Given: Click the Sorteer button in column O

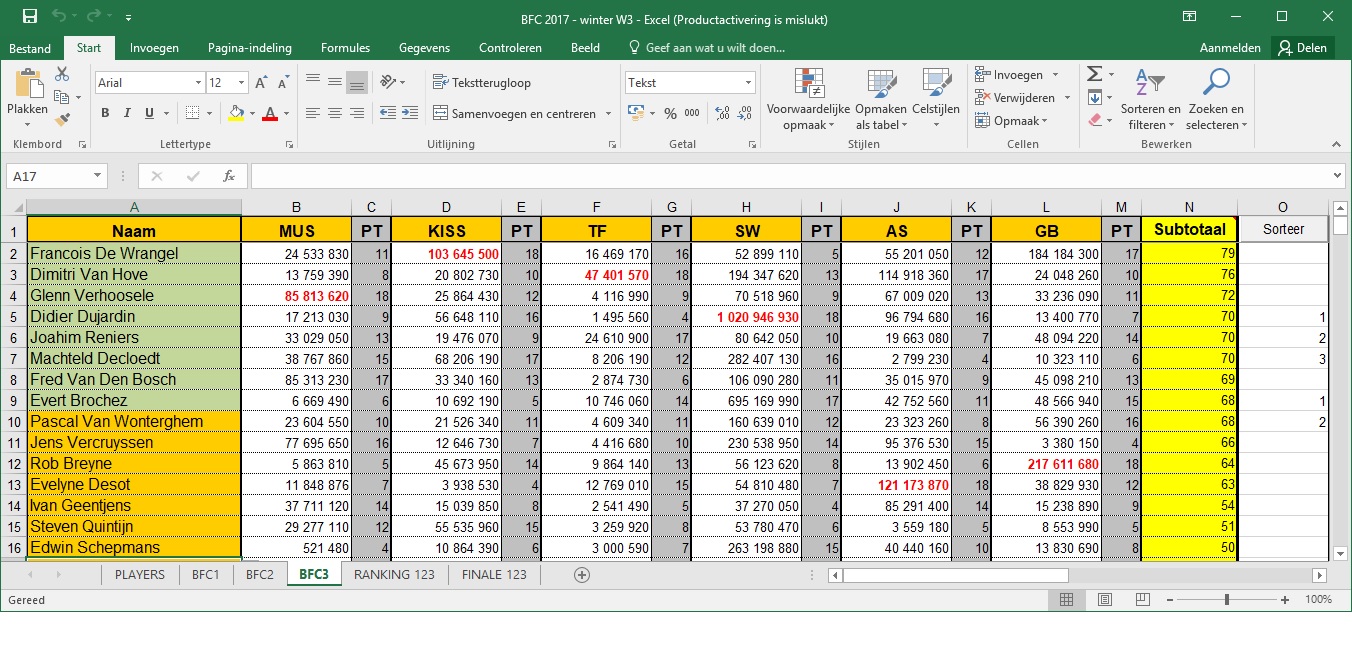Looking at the screenshot, I should (1283, 229).
